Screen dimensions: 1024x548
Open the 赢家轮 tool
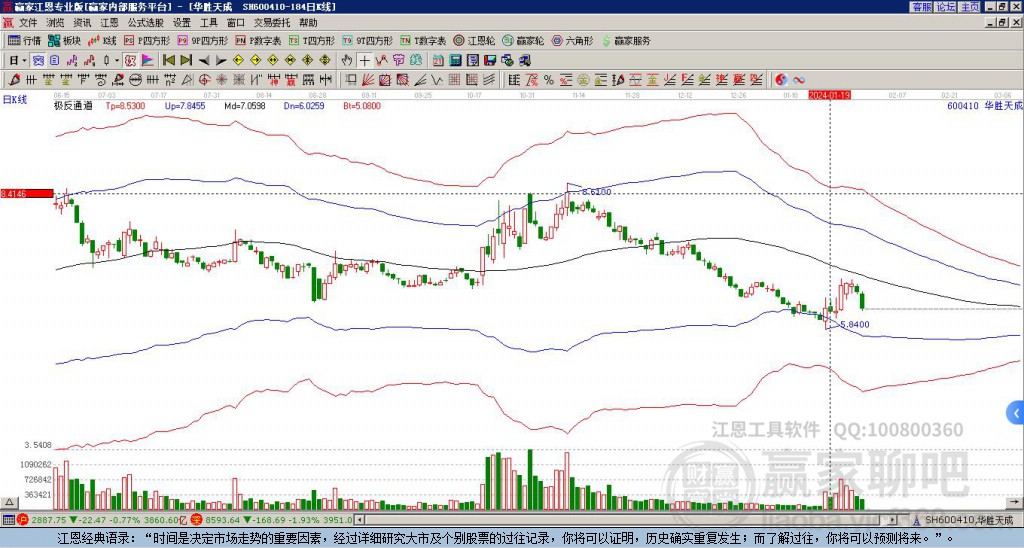coord(523,40)
